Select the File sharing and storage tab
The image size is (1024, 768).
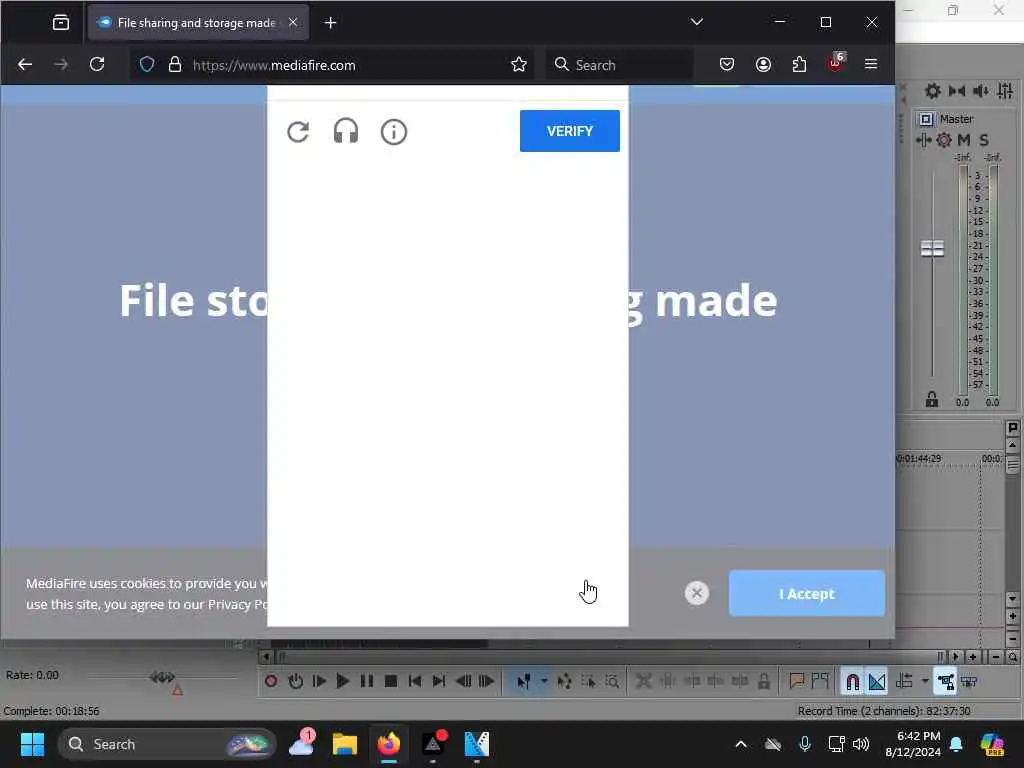(196, 23)
